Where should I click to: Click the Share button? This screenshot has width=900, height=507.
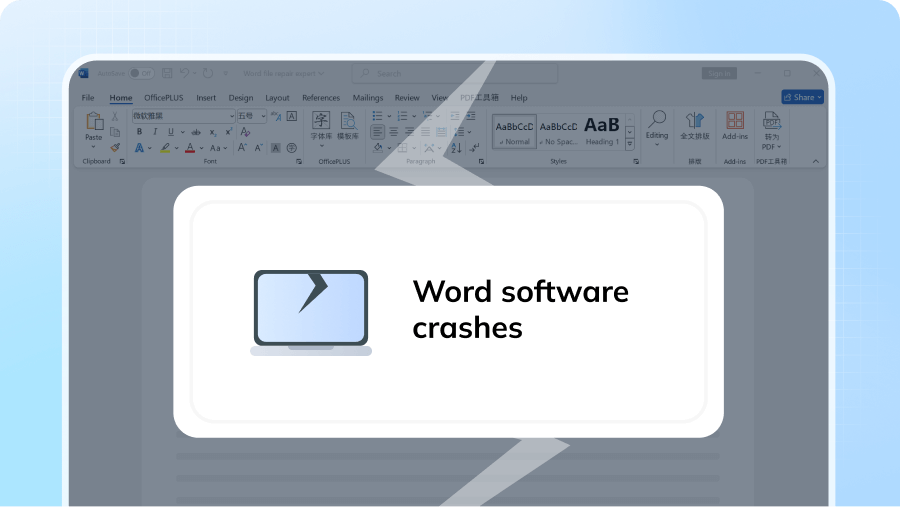pyautogui.click(x=802, y=97)
